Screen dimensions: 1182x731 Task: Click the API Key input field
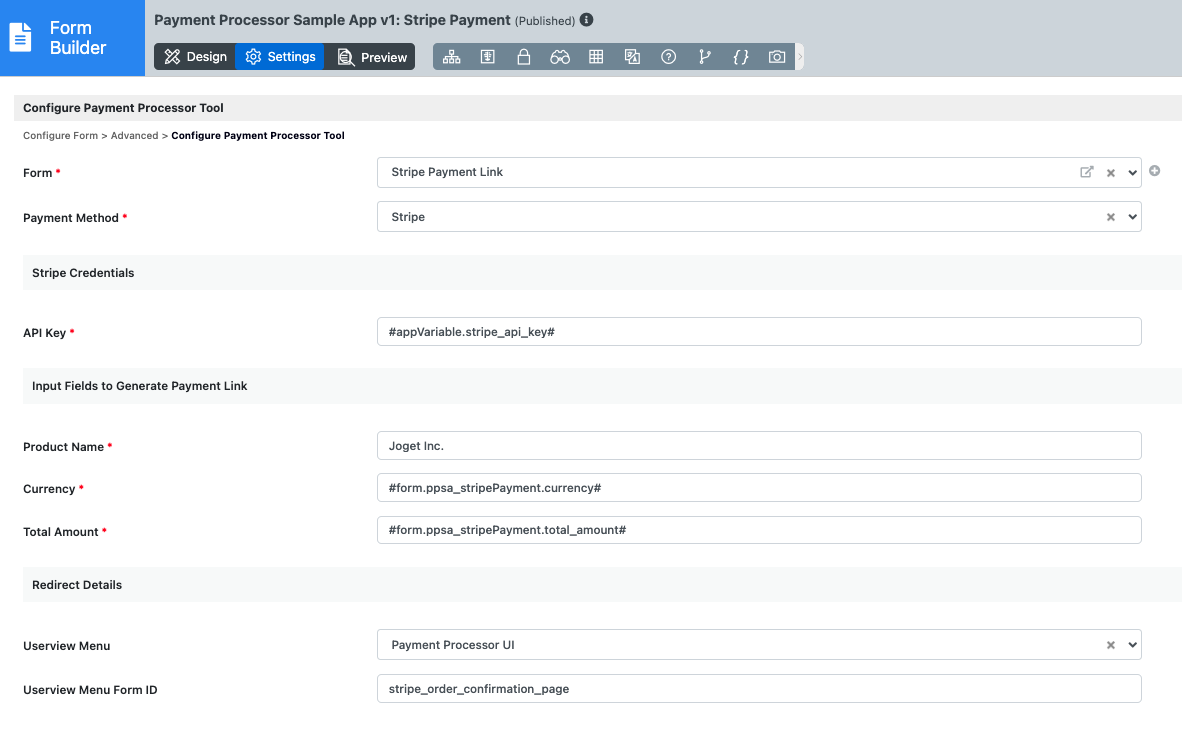[x=758, y=331]
